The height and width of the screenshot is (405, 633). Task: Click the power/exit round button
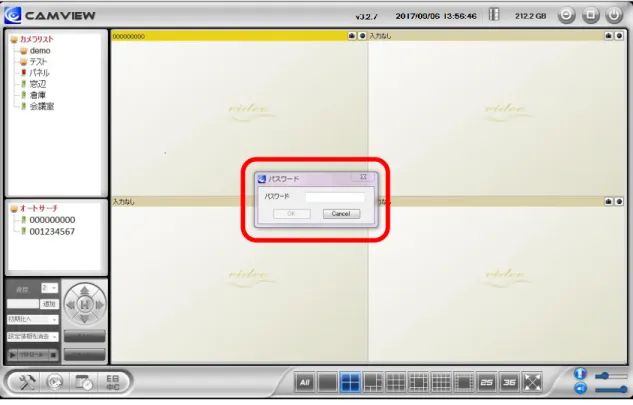[614, 15]
